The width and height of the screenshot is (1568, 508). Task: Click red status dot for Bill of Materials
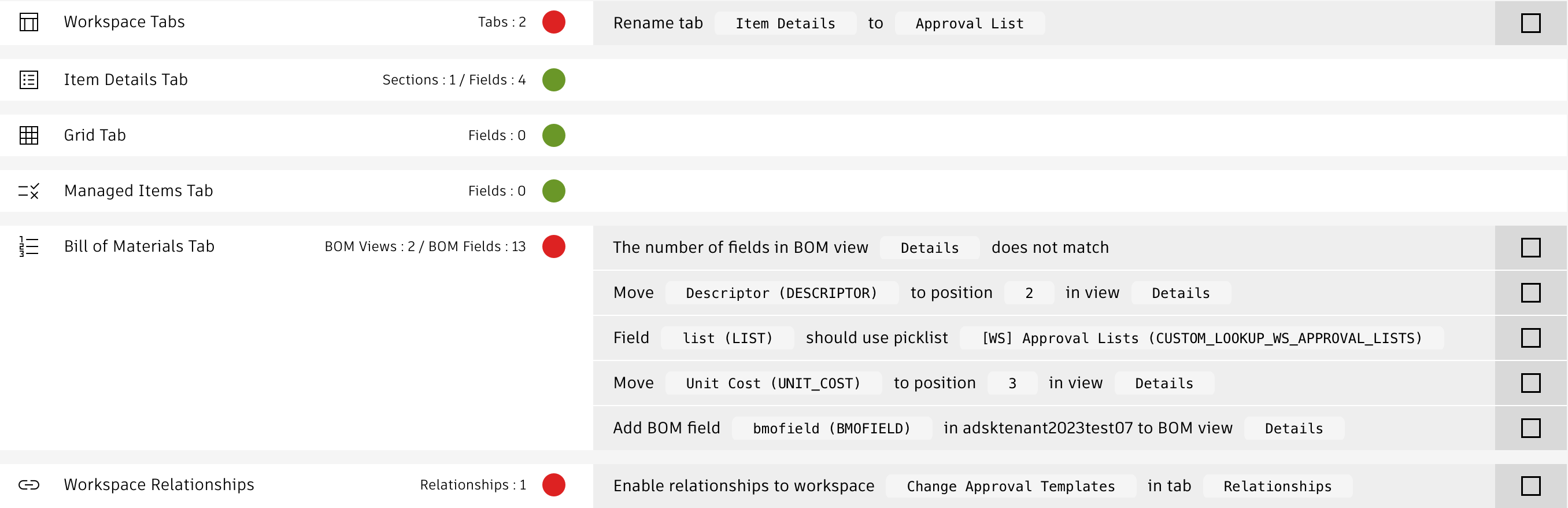[x=553, y=246]
